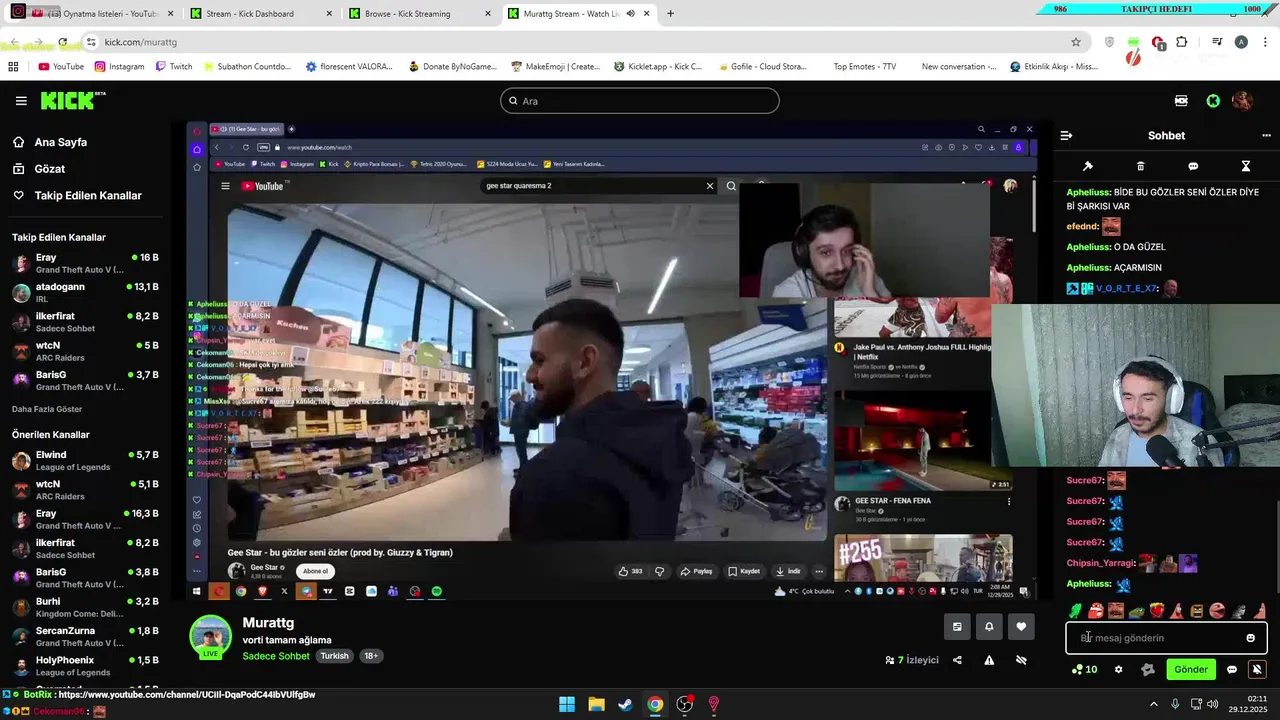1280x720 pixels.
Task: Open the Sohbet three-dot options menu
Action: click(1266, 135)
